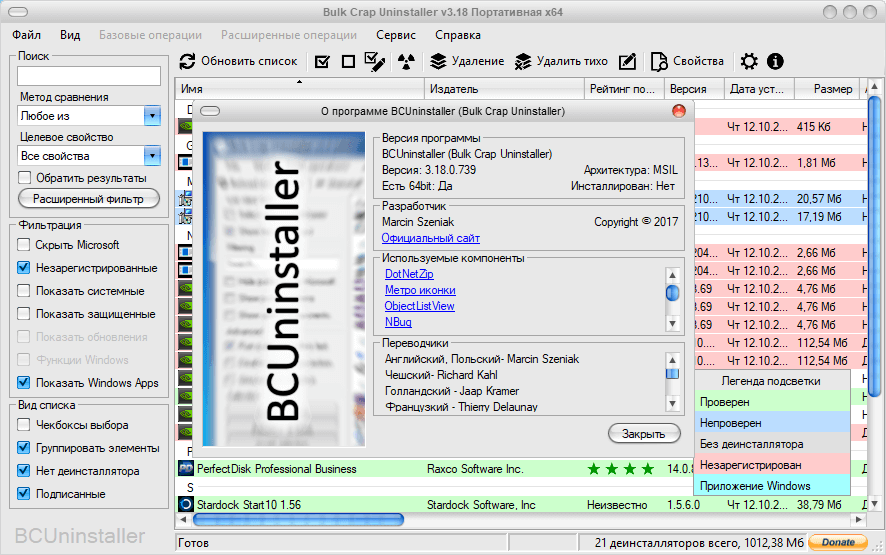The height and width of the screenshot is (555, 886).
Task: Click into the Поиск search field
Action: pyautogui.click(x=89, y=76)
